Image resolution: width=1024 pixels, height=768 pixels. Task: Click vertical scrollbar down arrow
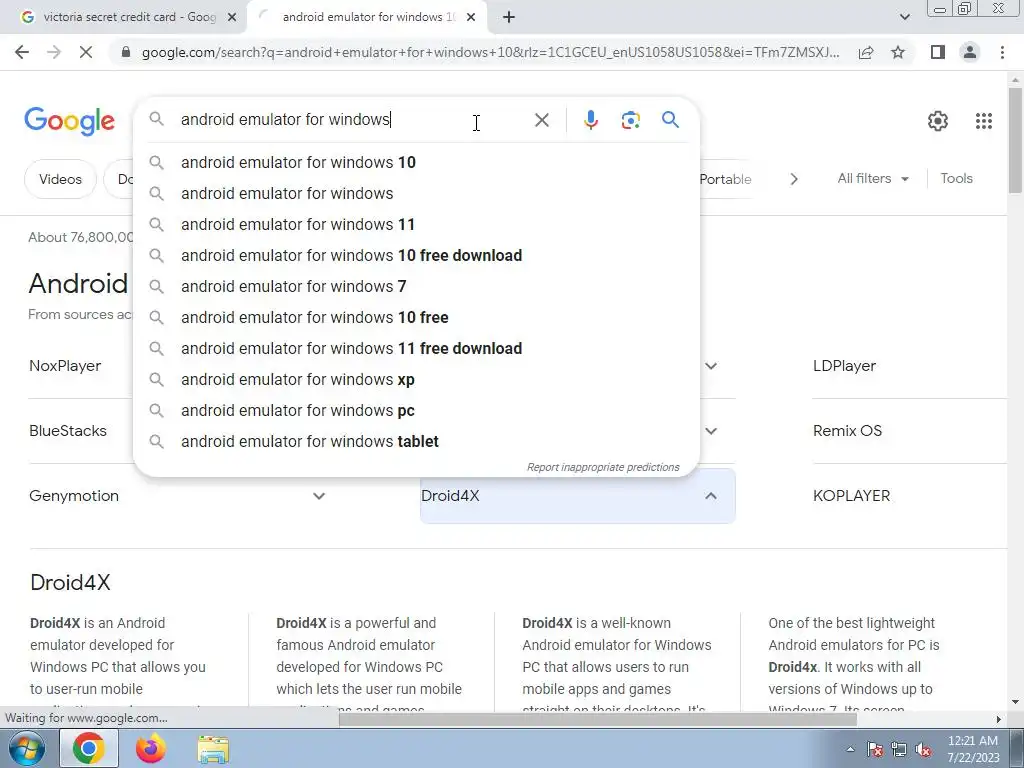1015,702
